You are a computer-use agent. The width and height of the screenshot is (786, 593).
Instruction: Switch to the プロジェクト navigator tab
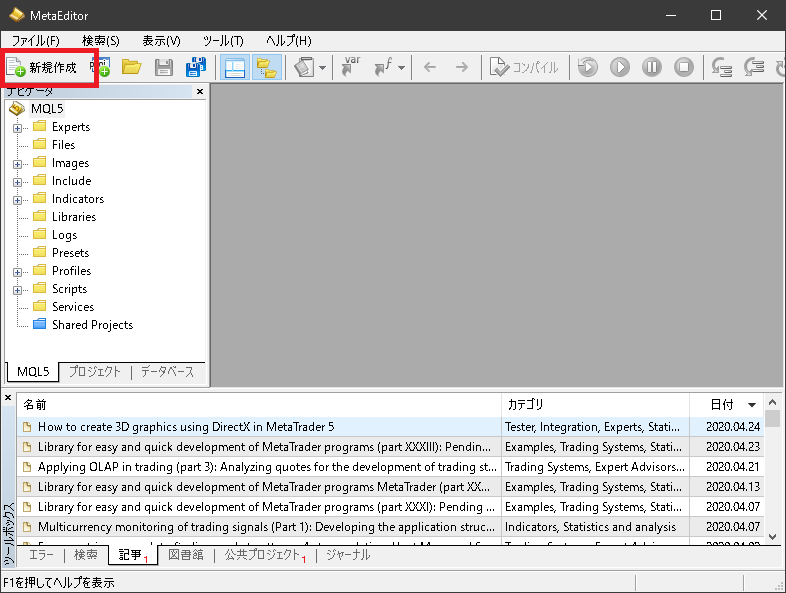[x=95, y=372]
